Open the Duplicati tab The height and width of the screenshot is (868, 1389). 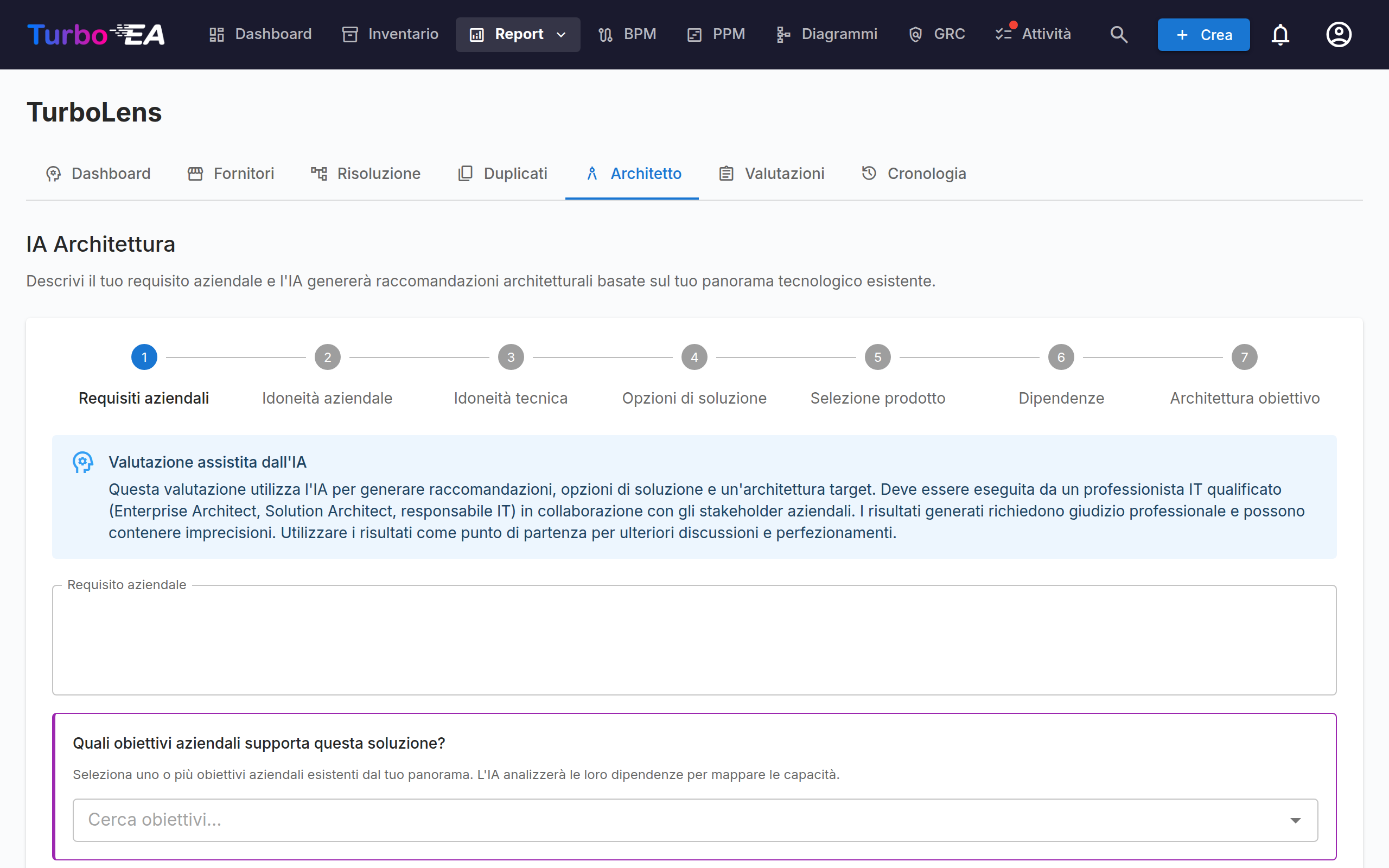tap(503, 174)
